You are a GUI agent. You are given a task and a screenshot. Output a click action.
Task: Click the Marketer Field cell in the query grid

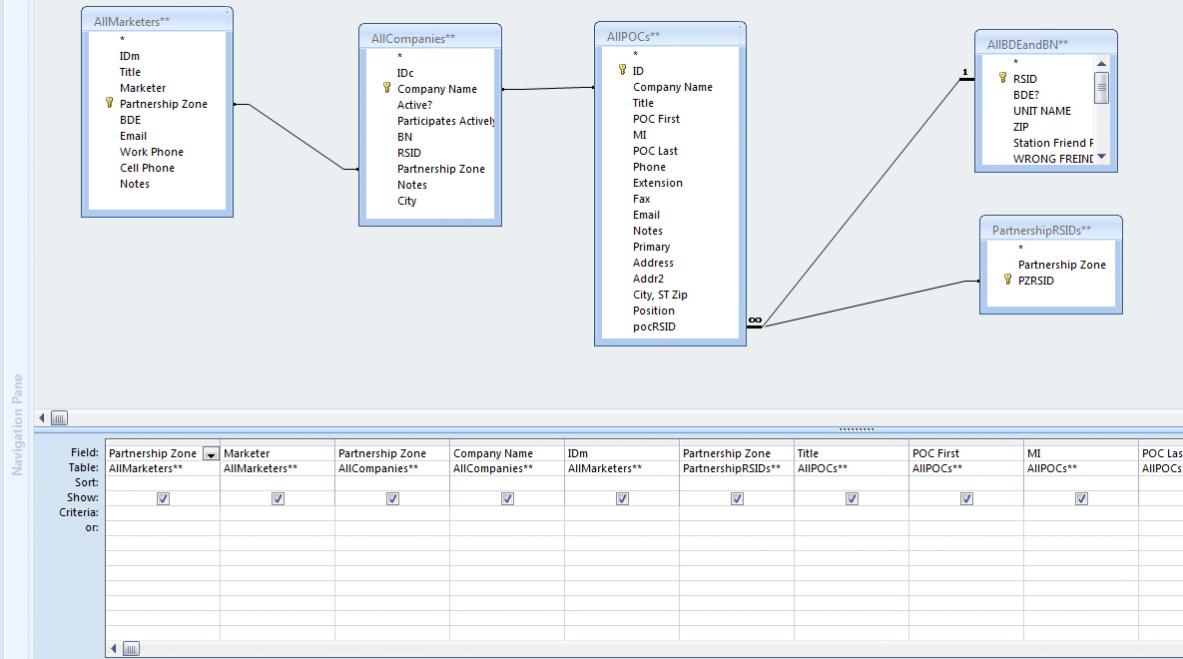[278, 453]
